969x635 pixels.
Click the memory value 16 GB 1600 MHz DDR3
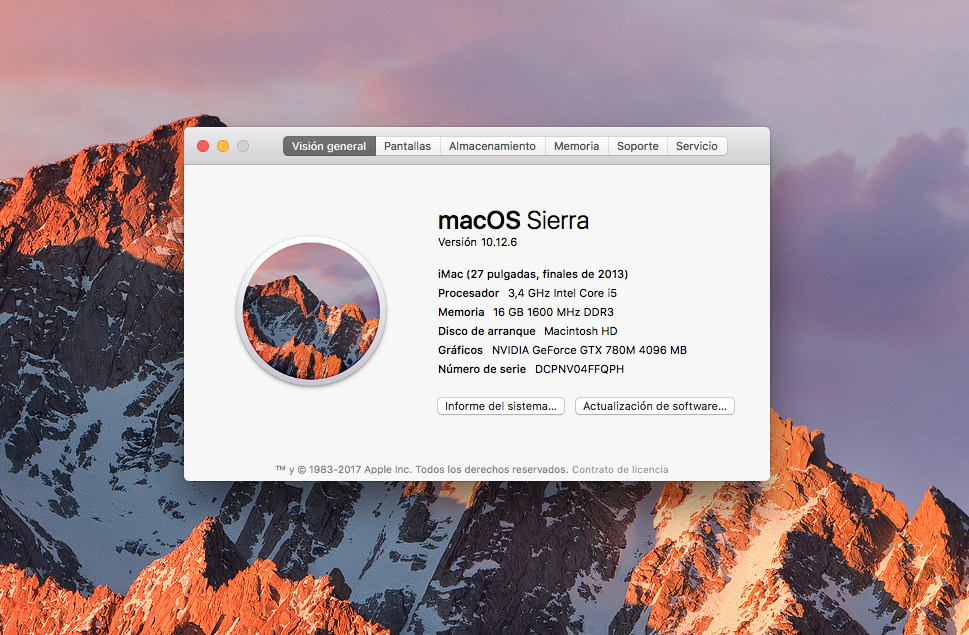tap(553, 312)
